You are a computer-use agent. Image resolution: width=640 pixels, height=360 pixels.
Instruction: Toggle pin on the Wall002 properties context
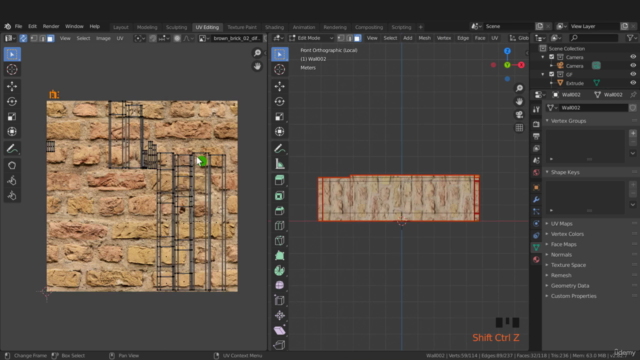633,95
